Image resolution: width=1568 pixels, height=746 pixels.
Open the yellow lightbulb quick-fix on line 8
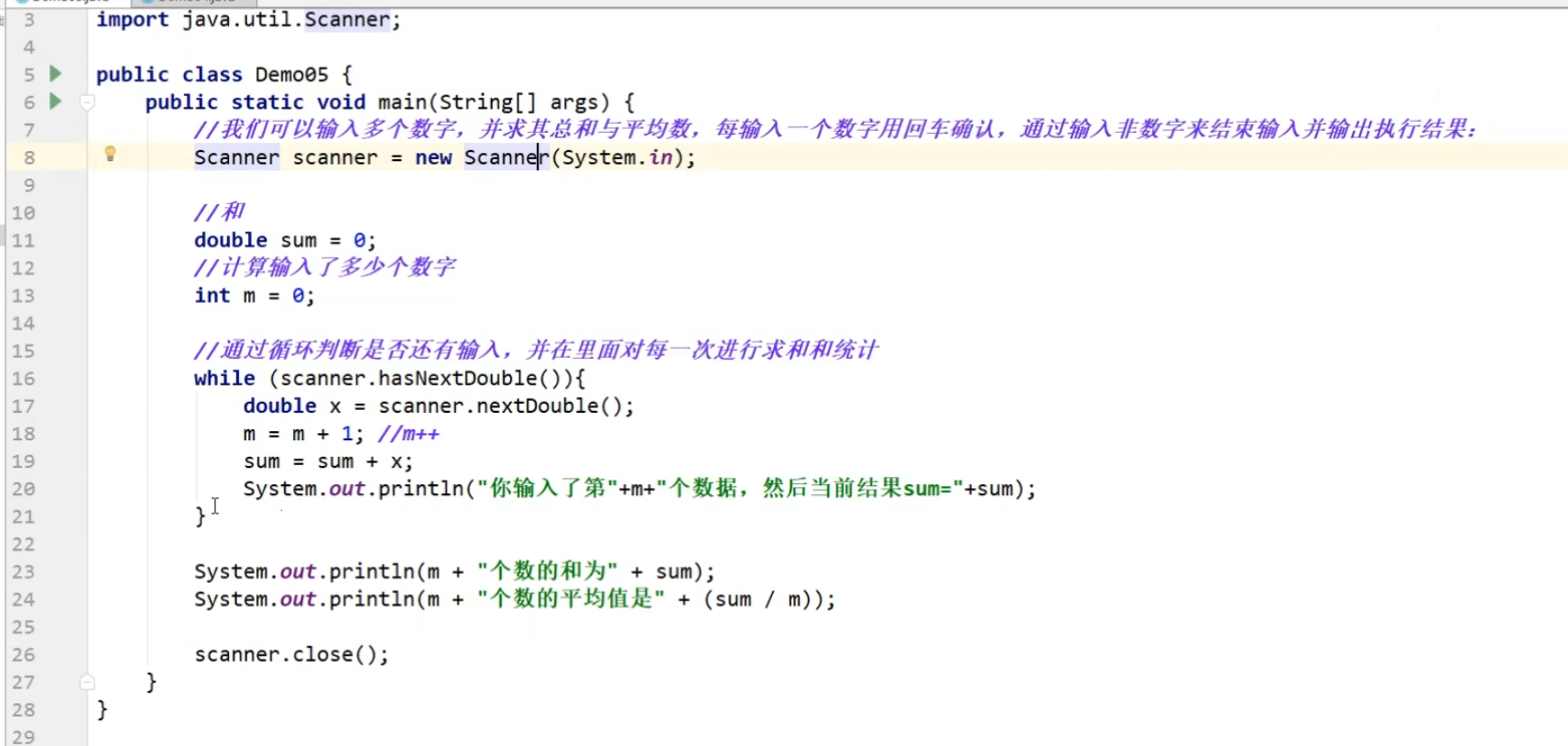pyautogui.click(x=110, y=155)
